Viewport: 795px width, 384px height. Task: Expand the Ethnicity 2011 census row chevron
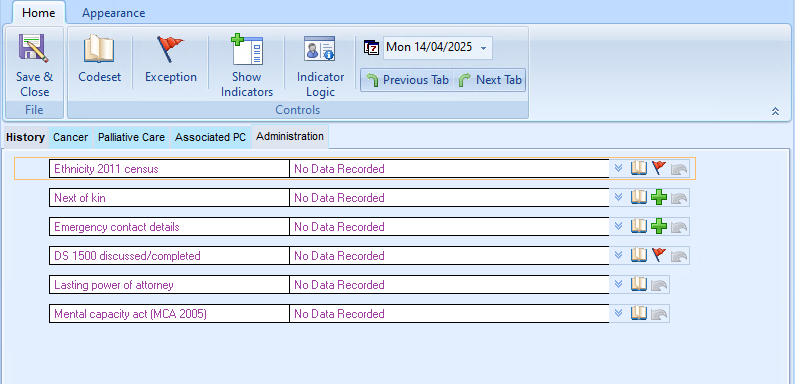619,168
